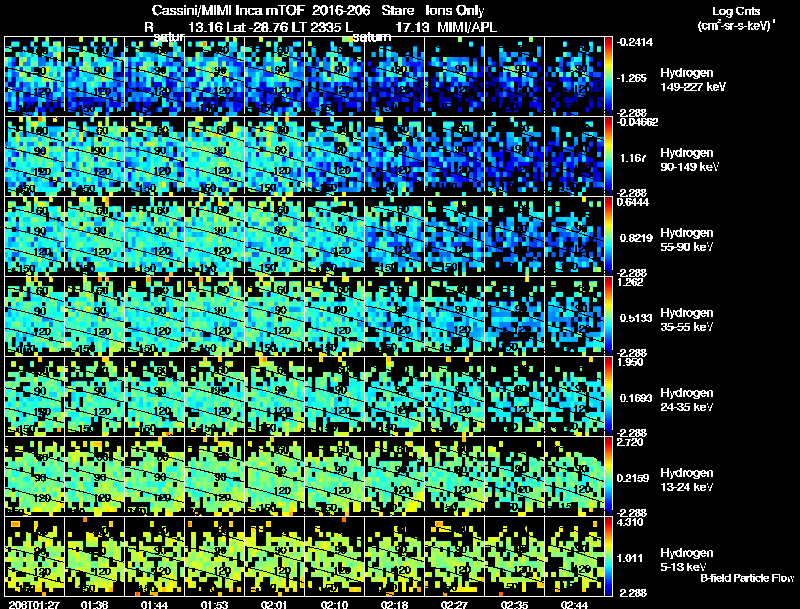Open the Hydrogen 90-149 keV panel at 02:18
The height and width of the screenshot is (609, 800).
[x=394, y=156]
